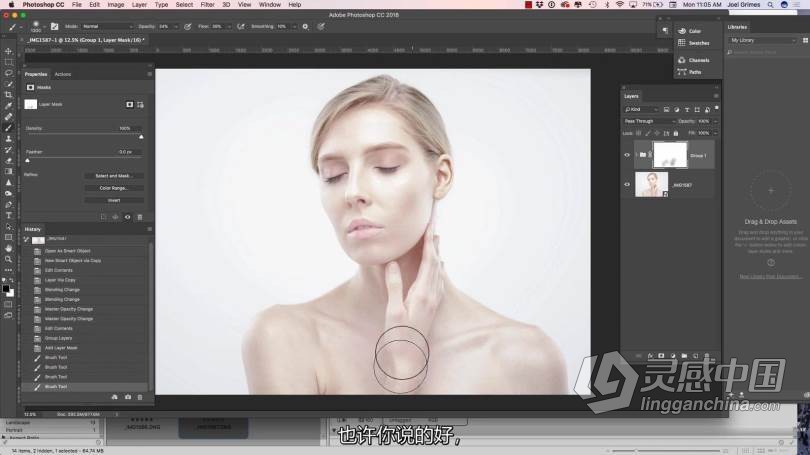This screenshot has width=810, height=455.
Task: Select the Crop tool
Action: 8,95
